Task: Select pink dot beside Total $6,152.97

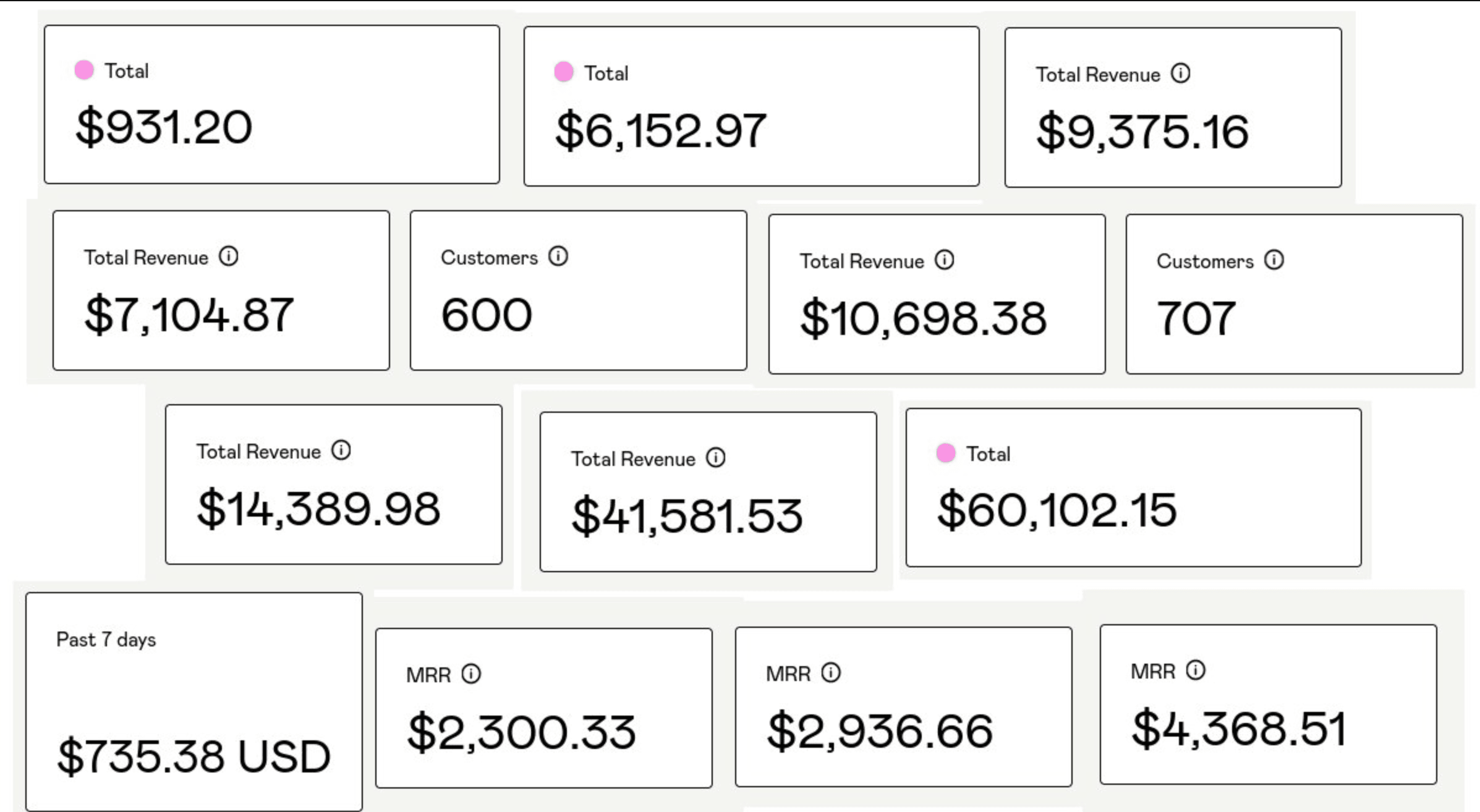Action: pyautogui.click(x=563, y=72)
